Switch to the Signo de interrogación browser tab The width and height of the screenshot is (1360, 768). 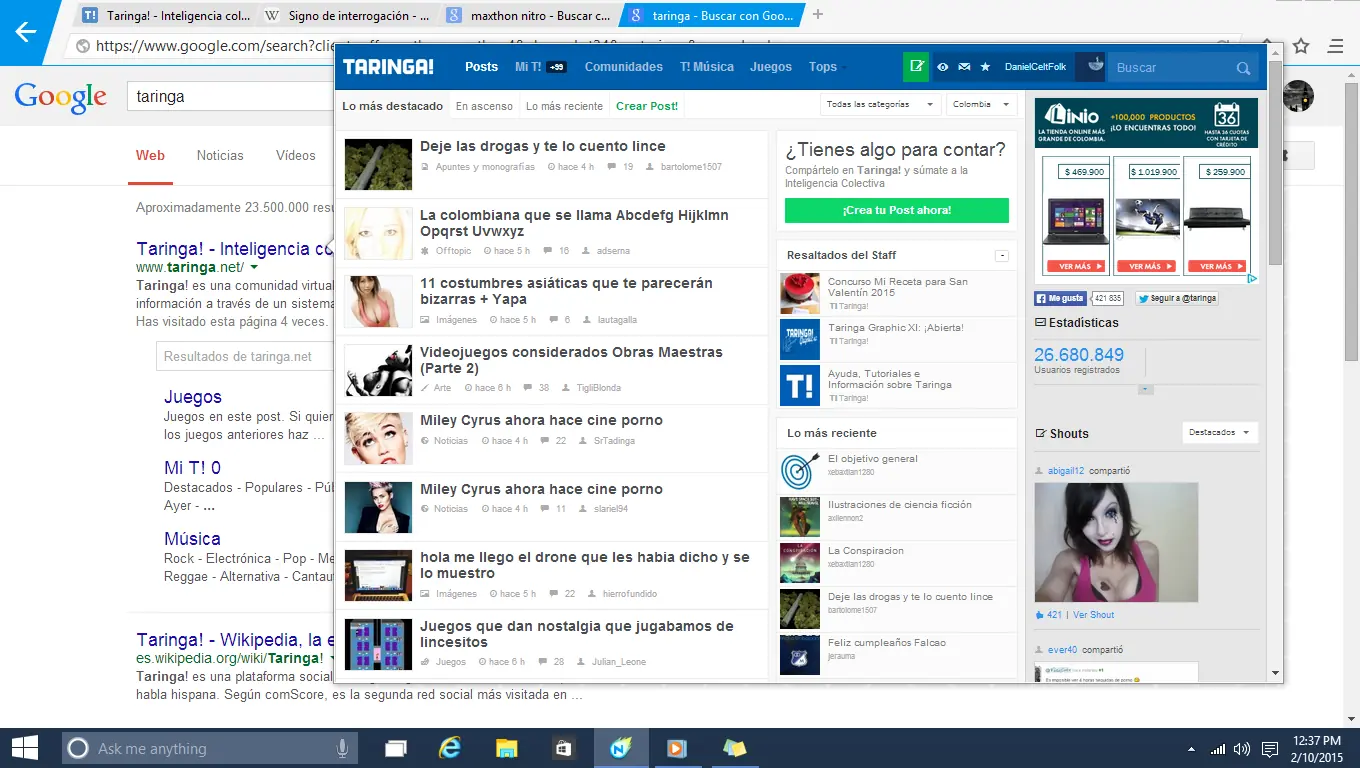click(x=348, y=15)
